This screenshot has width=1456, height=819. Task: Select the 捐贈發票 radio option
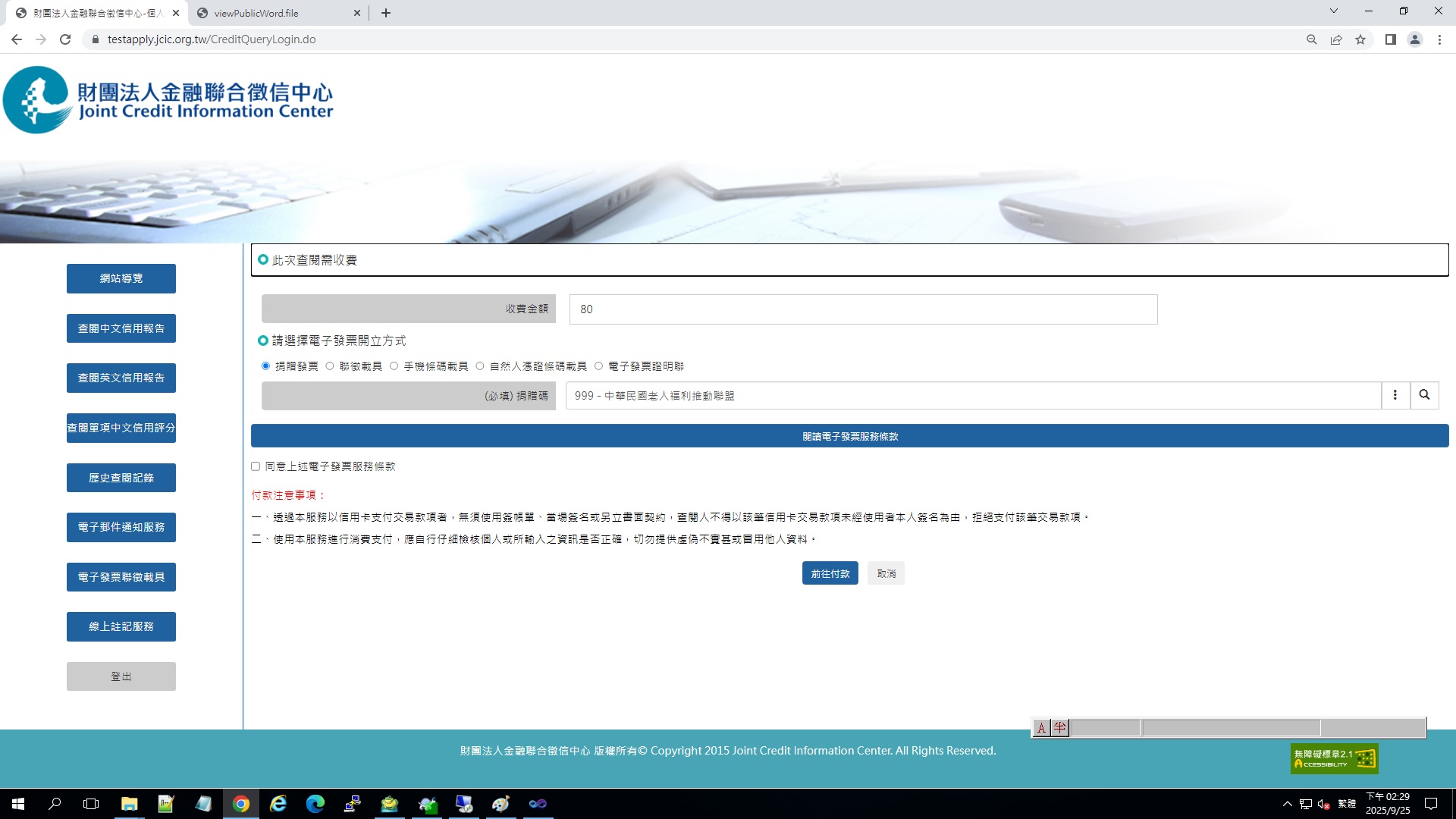(x=265, y=366)
